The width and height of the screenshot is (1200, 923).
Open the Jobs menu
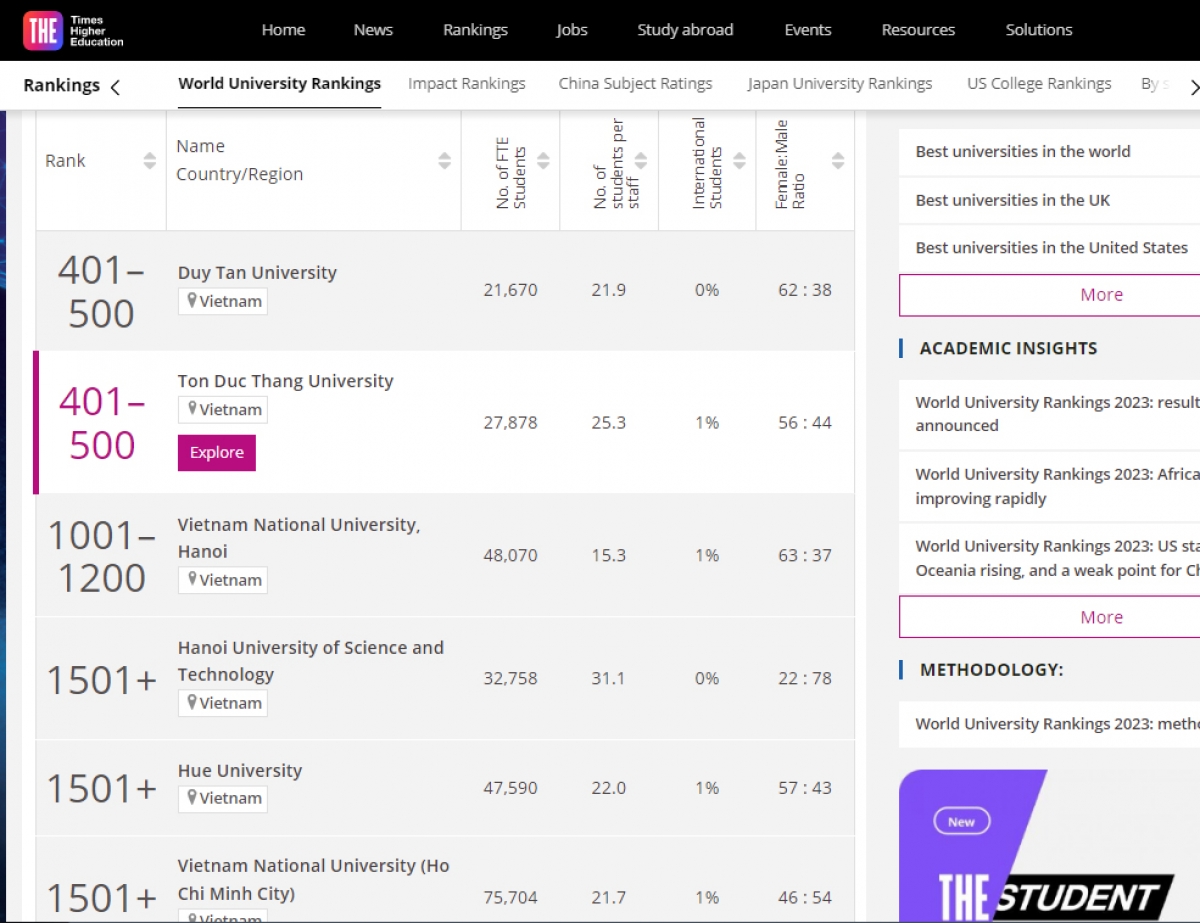coord(572,30)
